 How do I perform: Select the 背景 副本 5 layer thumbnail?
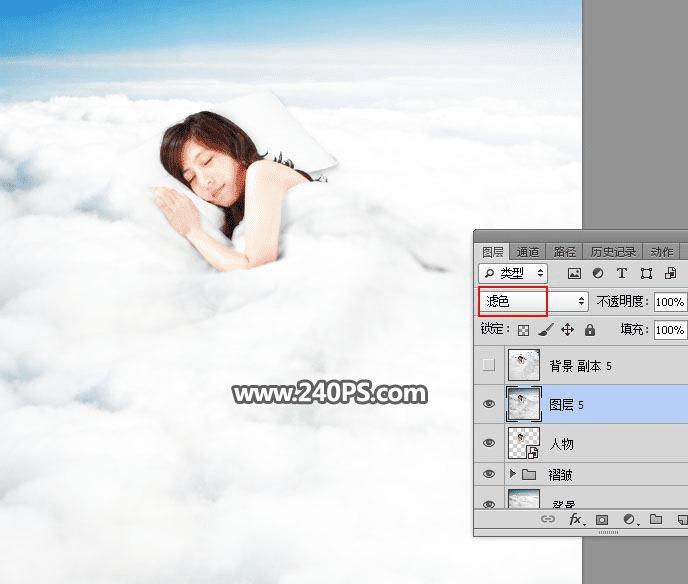pos(523,365)
